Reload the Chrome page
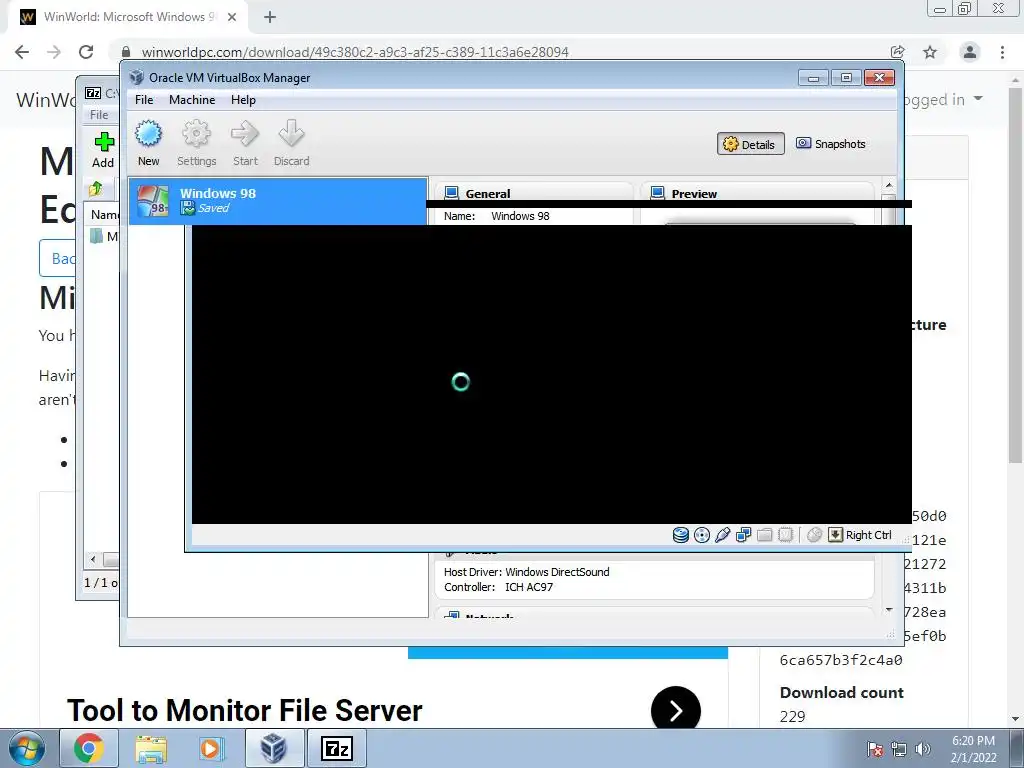 (x=86, y=52)
